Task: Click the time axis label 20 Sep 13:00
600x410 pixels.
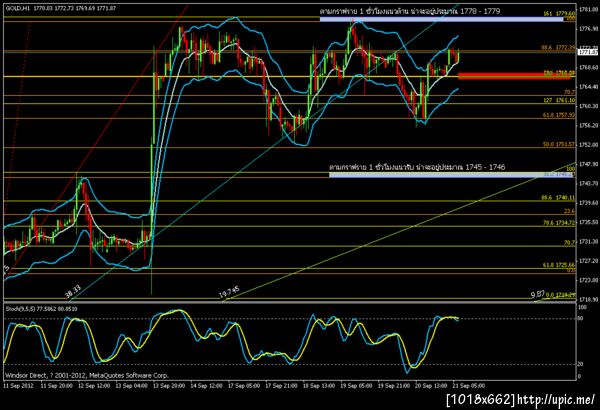Action: [x=431, y=386]
